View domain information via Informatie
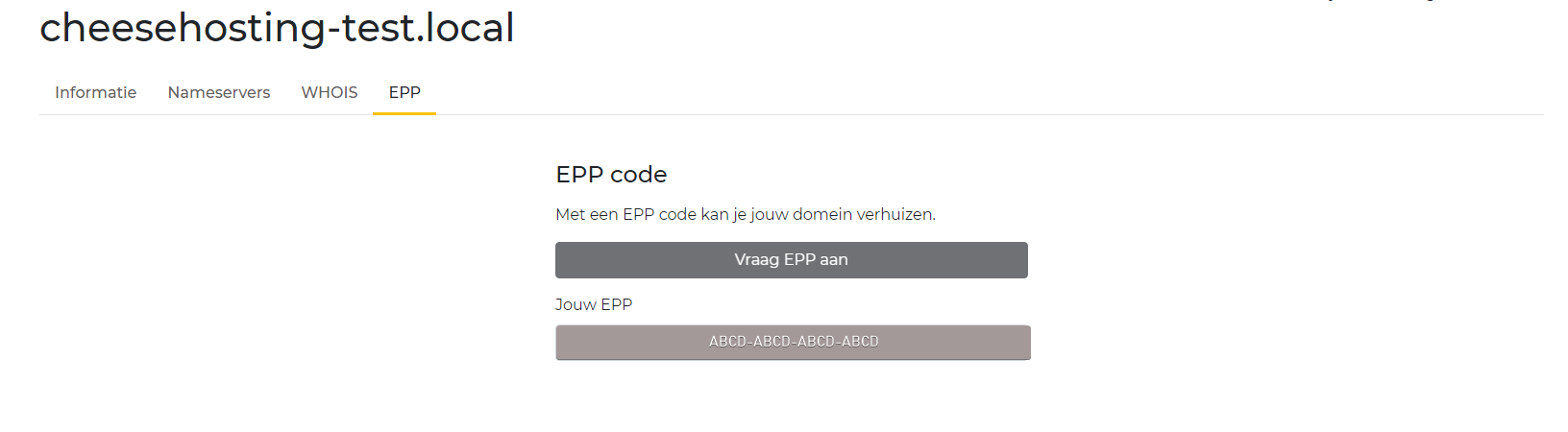 tap(95, 92)
